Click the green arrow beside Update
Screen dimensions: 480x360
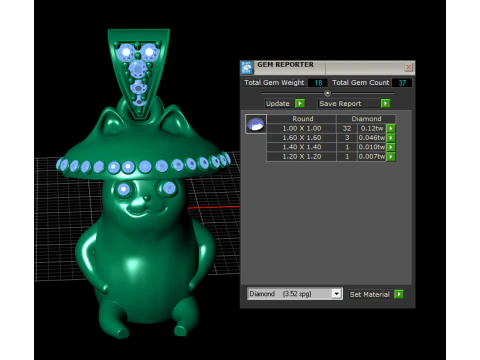[x=300, y=103]
